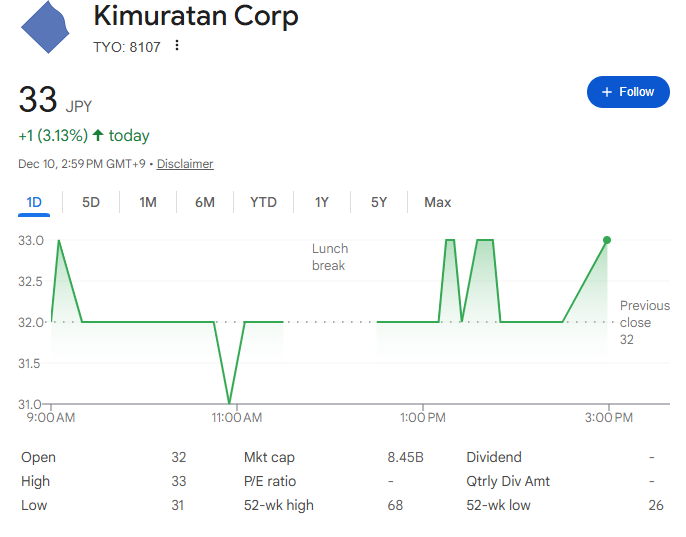This screenshot has height=537, width=686.
Task: Click the green up arrow price indicator
Action: click(98, 135)
